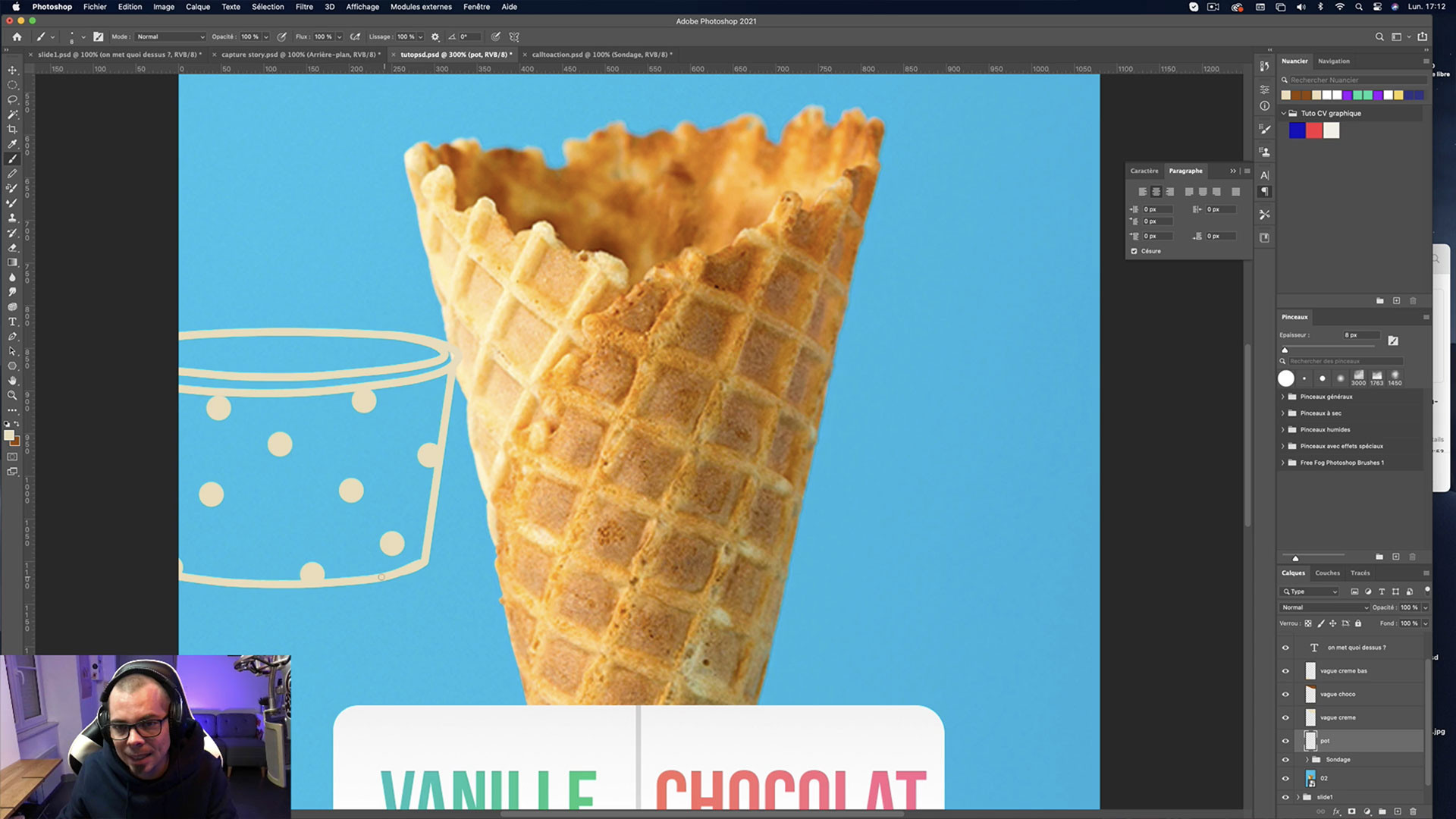Viewport: 1456px width, 819px height.
Task: Switch to the Caractère tab
Action: click(x=1144, y=171)
